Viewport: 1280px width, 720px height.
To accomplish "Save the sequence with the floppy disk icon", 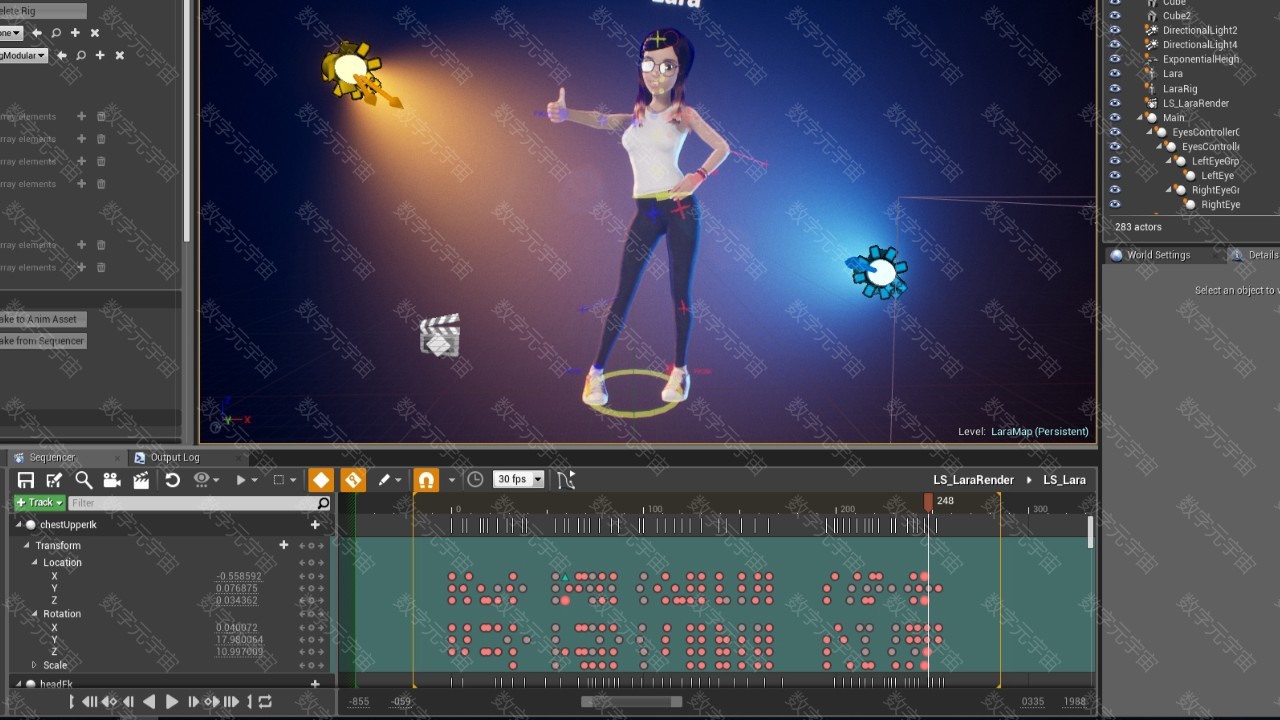I will 26,480.
